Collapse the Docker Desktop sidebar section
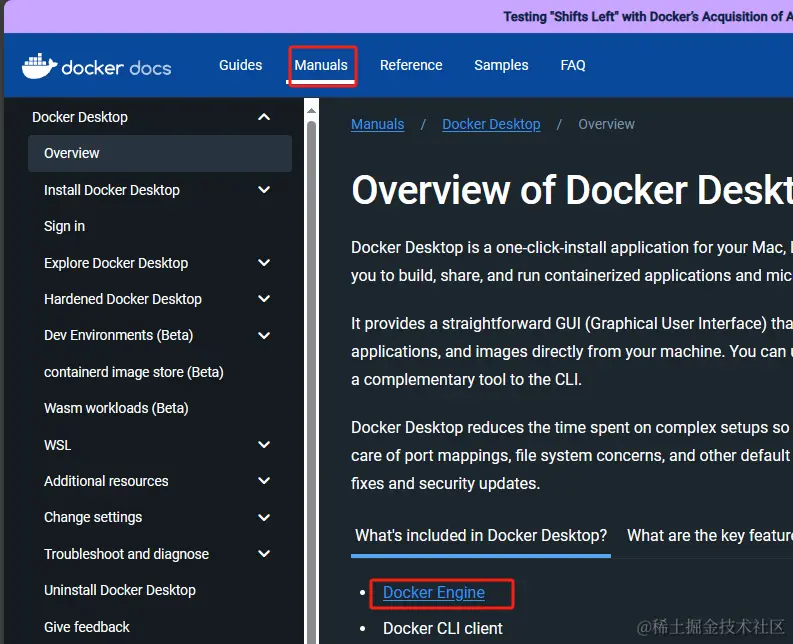The width and height of the screenshot is (793, 644). [264, 117]
